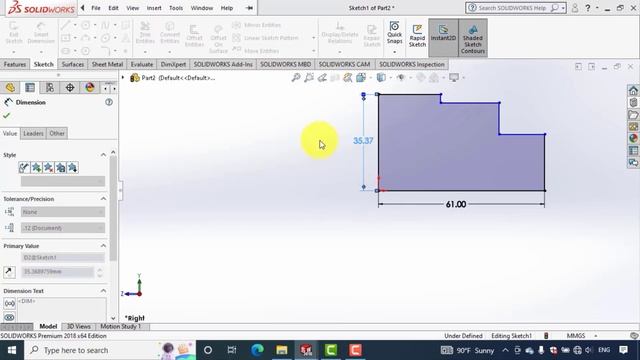Screen dimensions: 640x360
Task: Open the Motion Study 1 tab
Action: (x=120, y=327)
